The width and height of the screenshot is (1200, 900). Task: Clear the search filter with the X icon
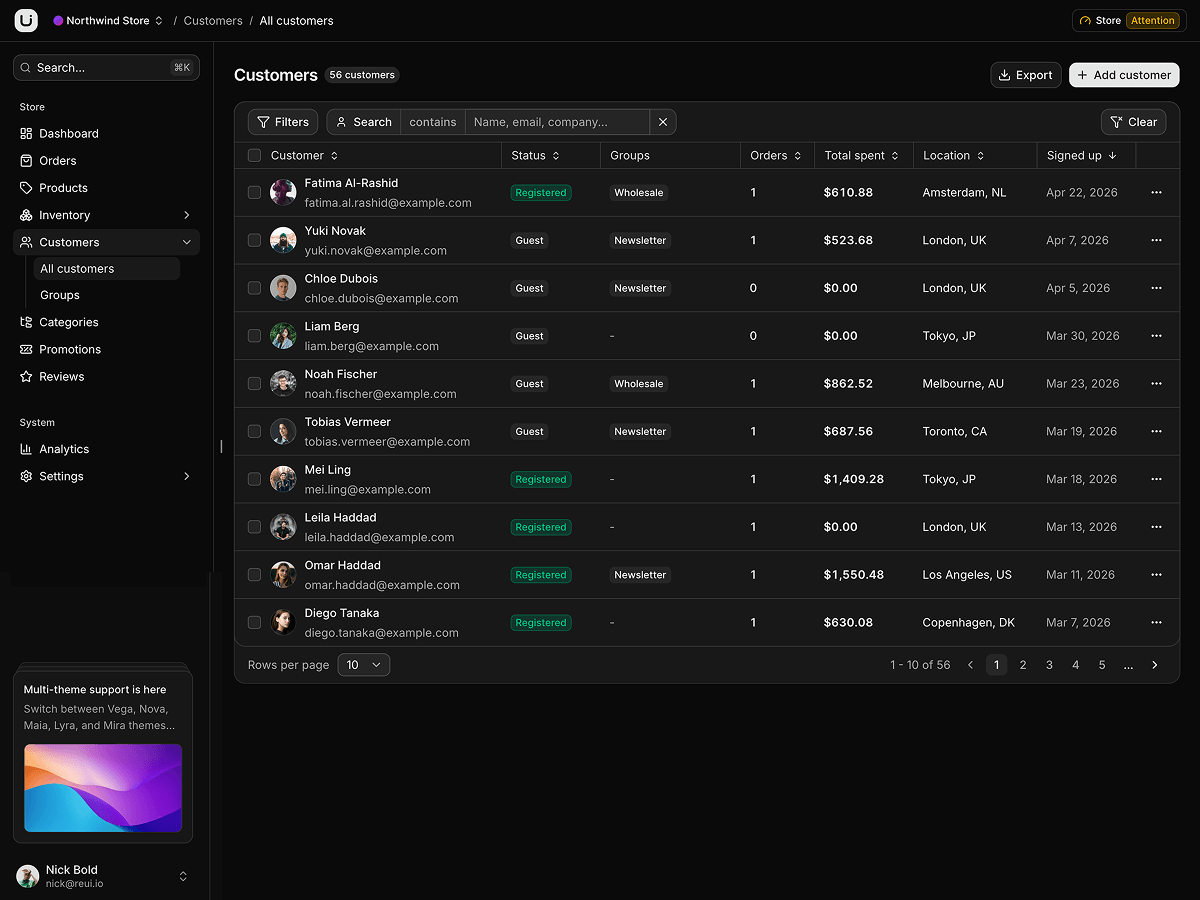(x=663, y=122)
